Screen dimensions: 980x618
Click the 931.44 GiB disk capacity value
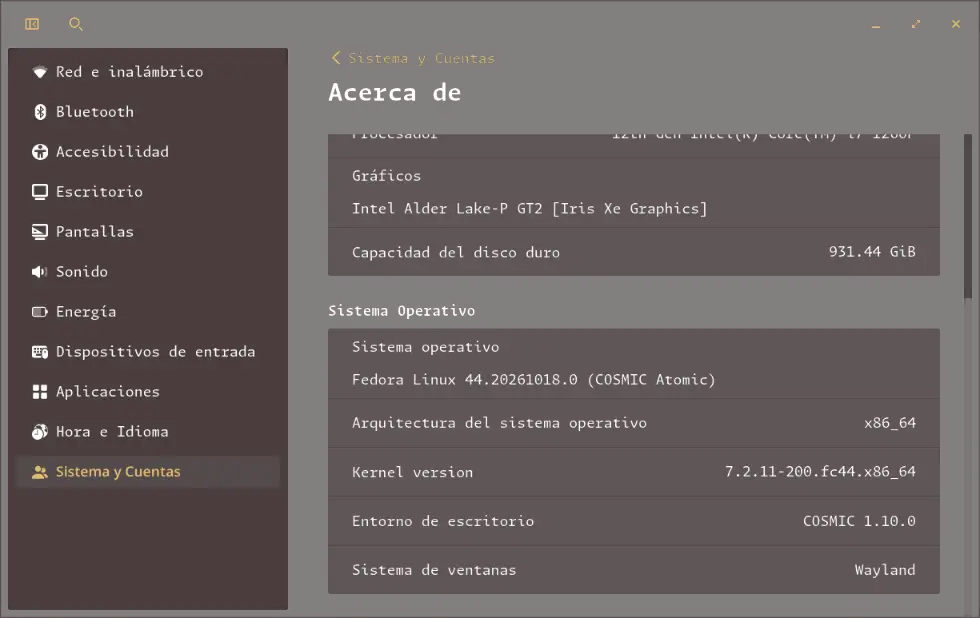coord(872,252)
